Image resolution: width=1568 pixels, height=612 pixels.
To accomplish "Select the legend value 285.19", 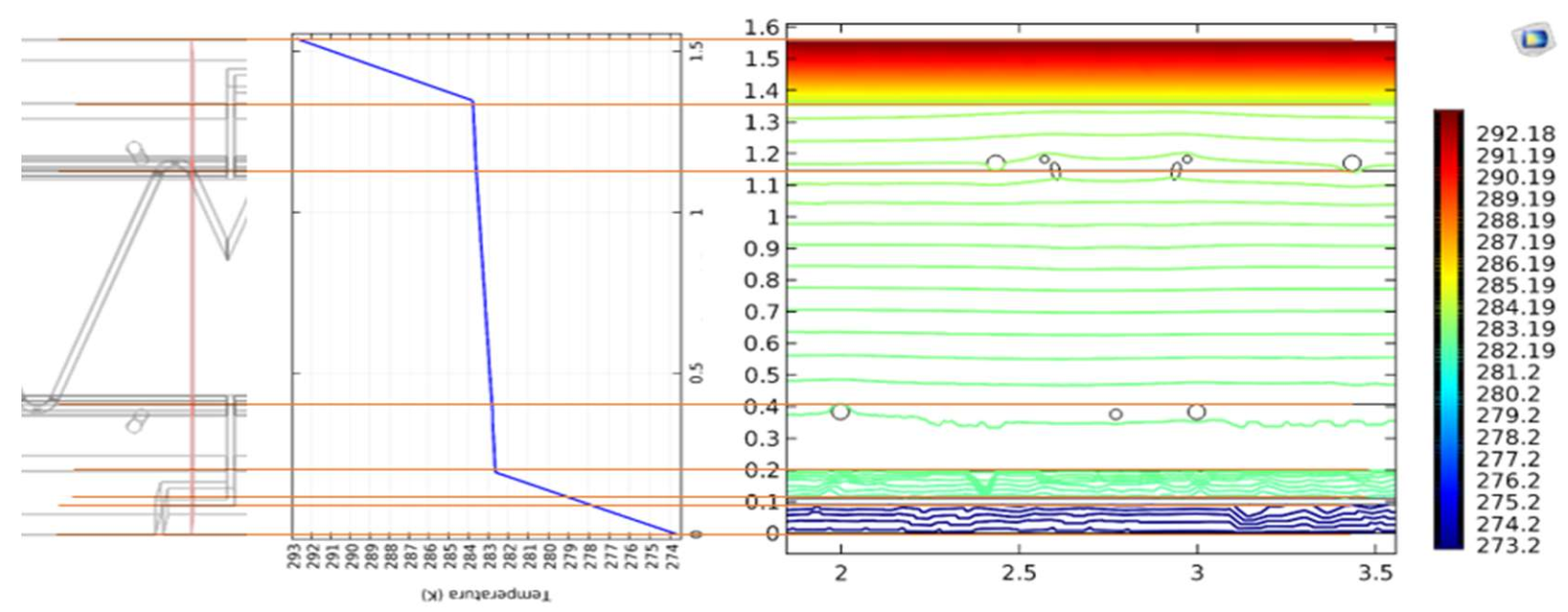I will tap(1515, 285).
